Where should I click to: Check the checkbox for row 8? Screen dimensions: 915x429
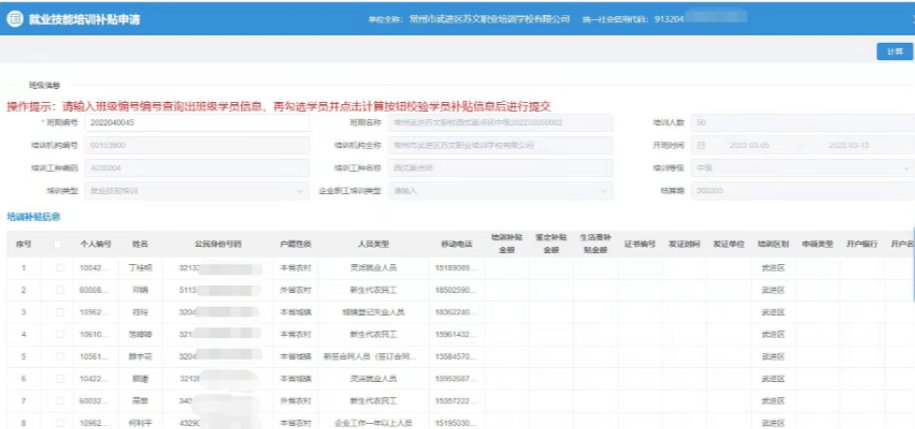click(61, 422)
